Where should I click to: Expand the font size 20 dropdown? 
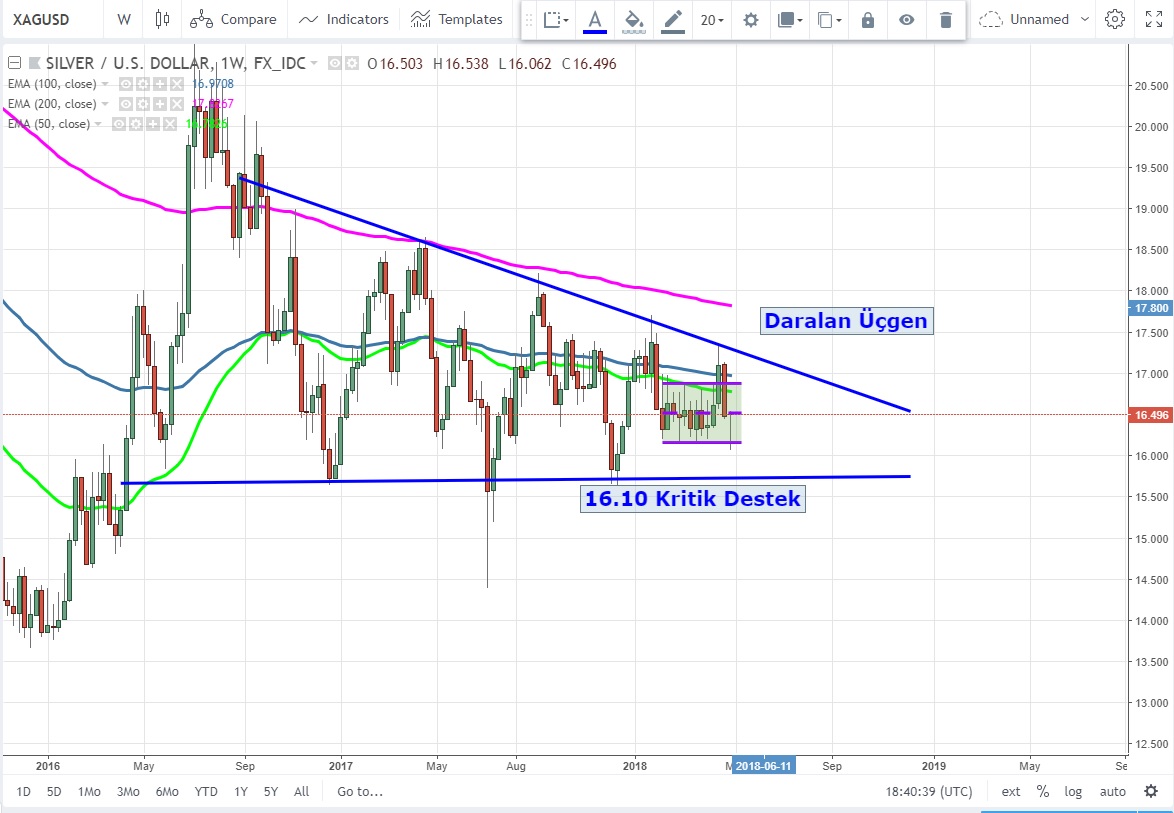712,19
